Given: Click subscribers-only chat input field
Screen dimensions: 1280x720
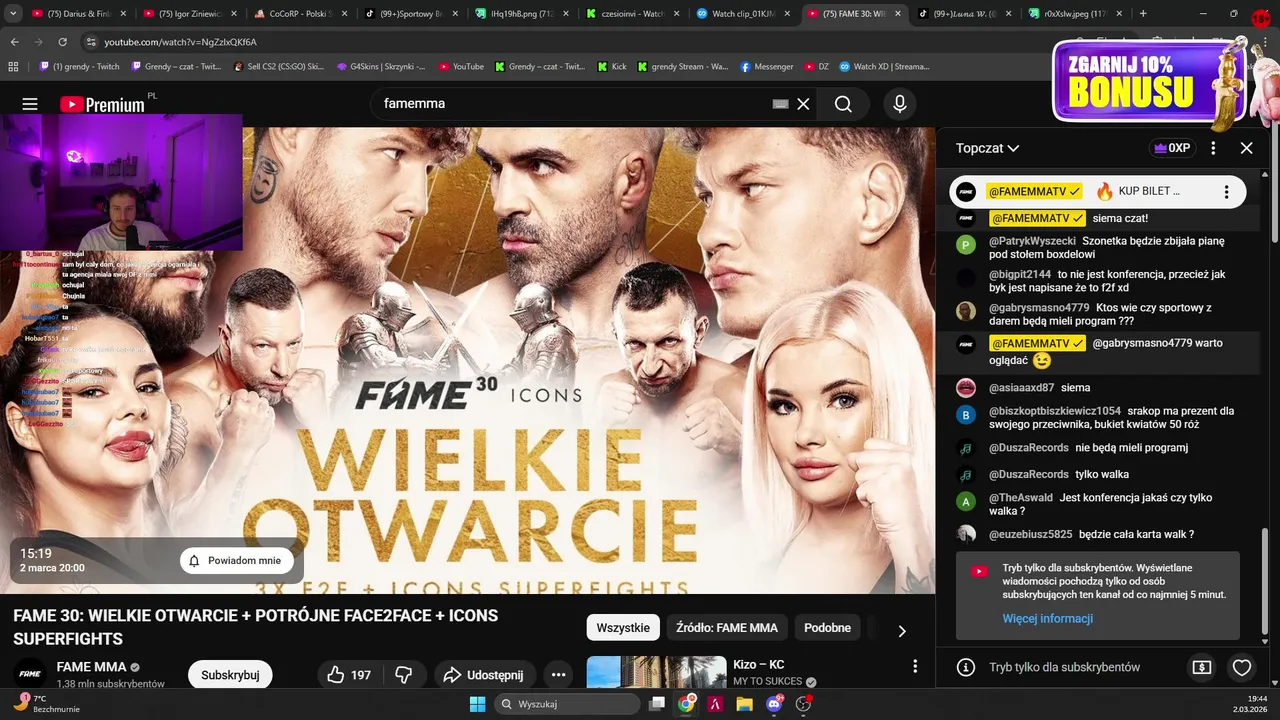Looking at the screenshot, I should (1064, 667).
